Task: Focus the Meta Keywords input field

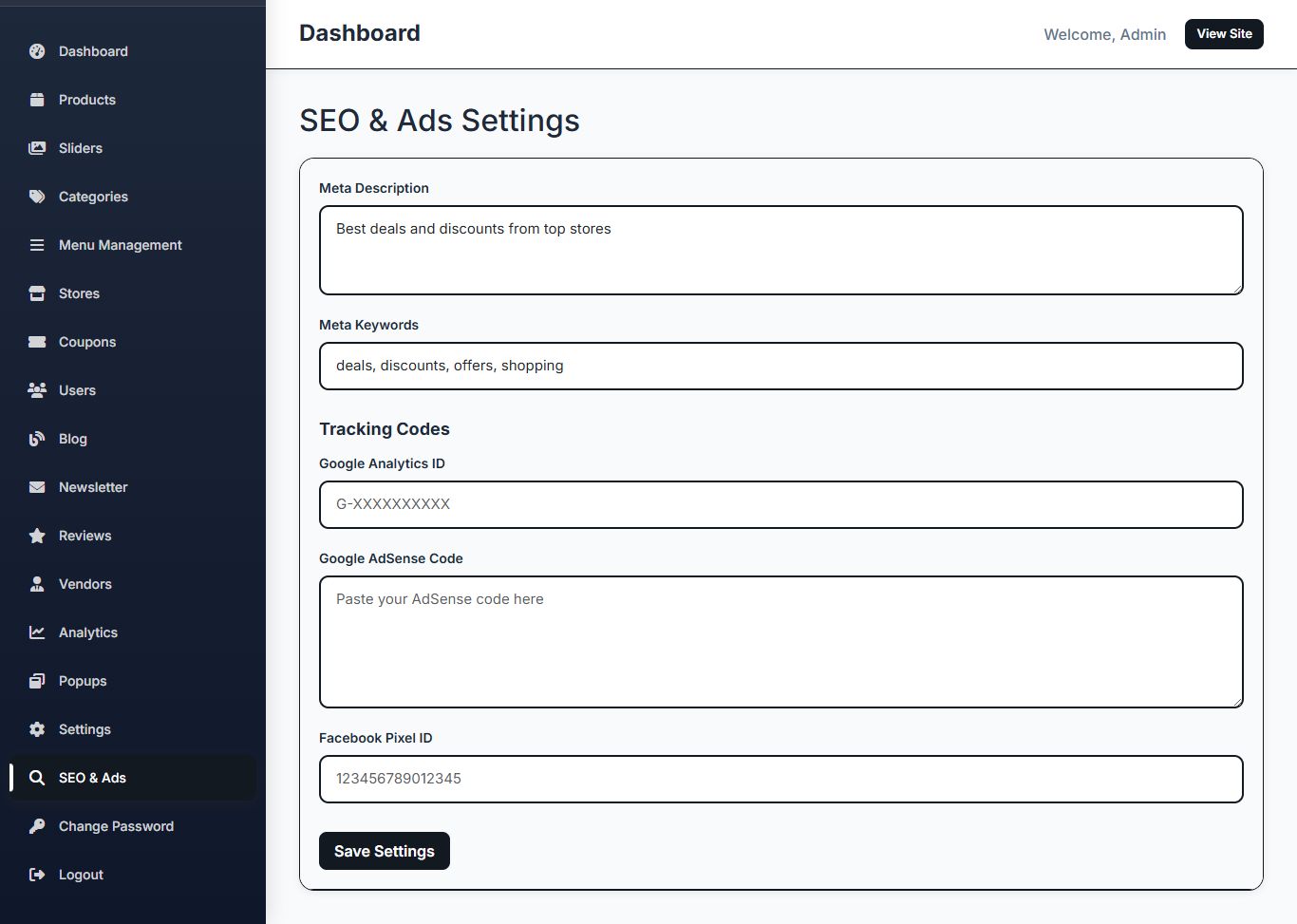Action: tap(780, 366)
